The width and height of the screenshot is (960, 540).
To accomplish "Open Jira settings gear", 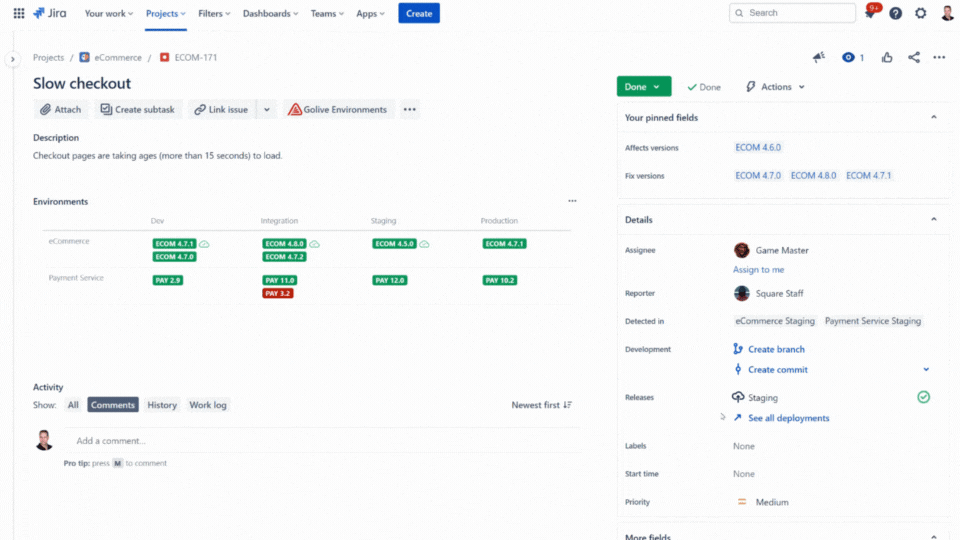I will click(x=921, y=13).
